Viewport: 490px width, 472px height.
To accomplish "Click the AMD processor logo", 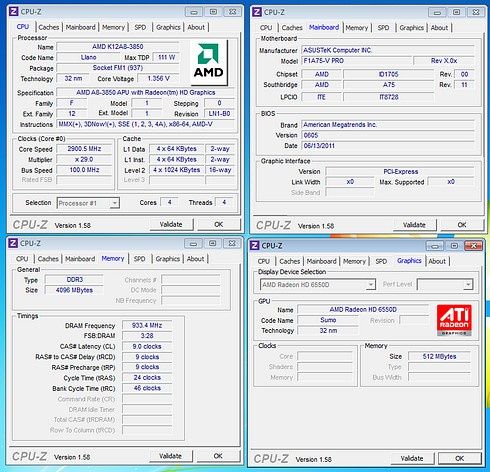I will click(209, 62).
